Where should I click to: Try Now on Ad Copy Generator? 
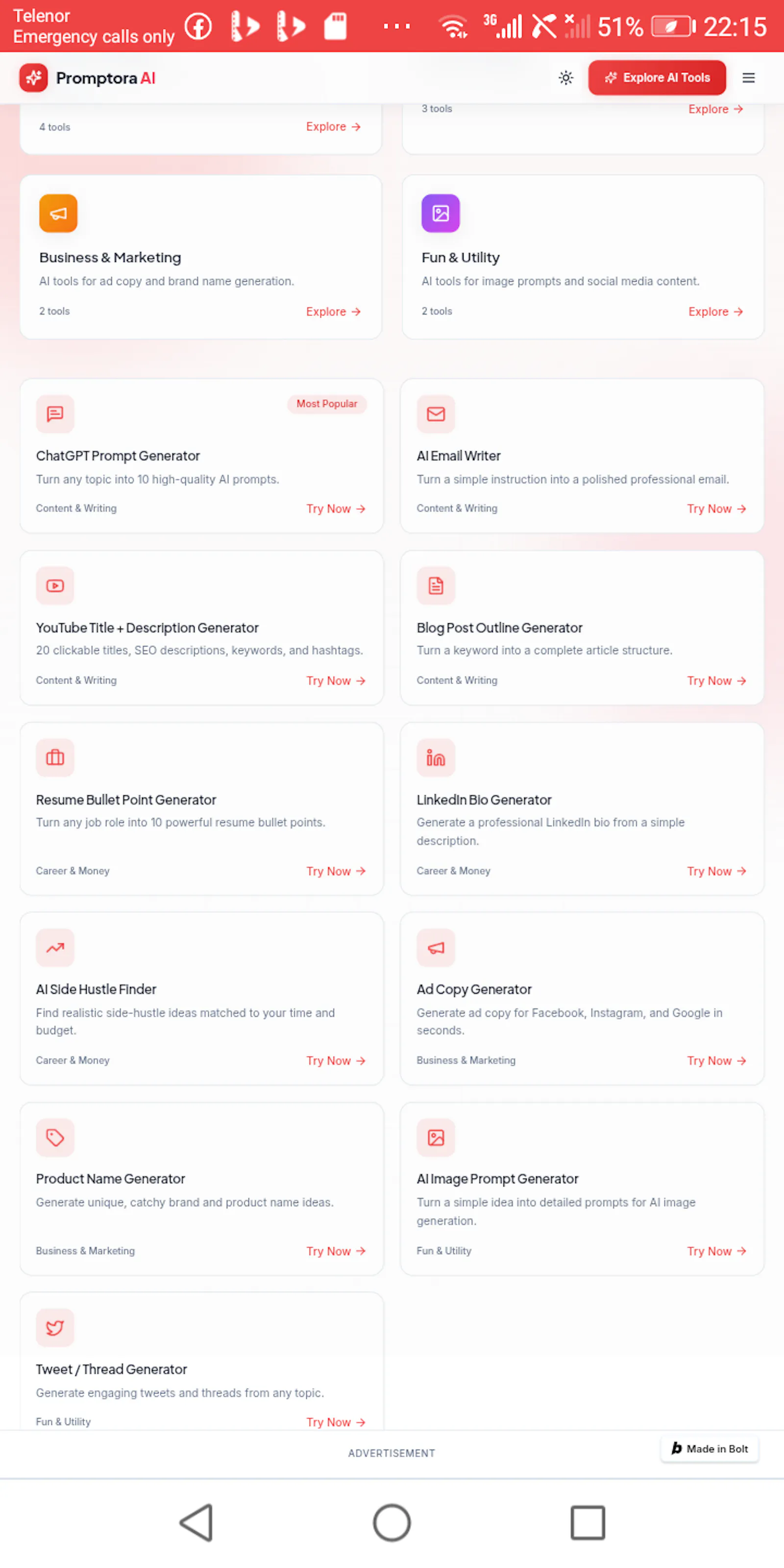pyautogui.click(x=716, y=1061)
